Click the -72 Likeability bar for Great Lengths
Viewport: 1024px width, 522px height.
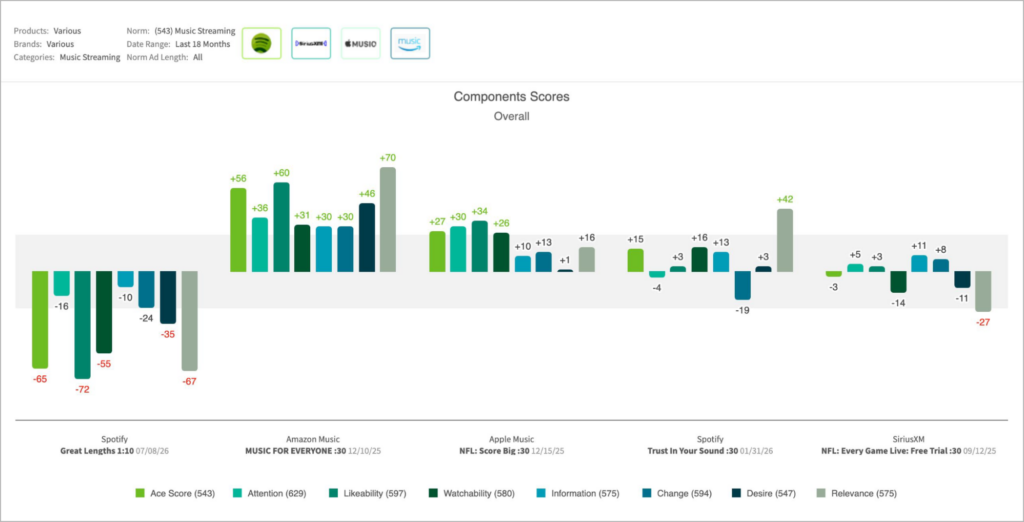82,325
